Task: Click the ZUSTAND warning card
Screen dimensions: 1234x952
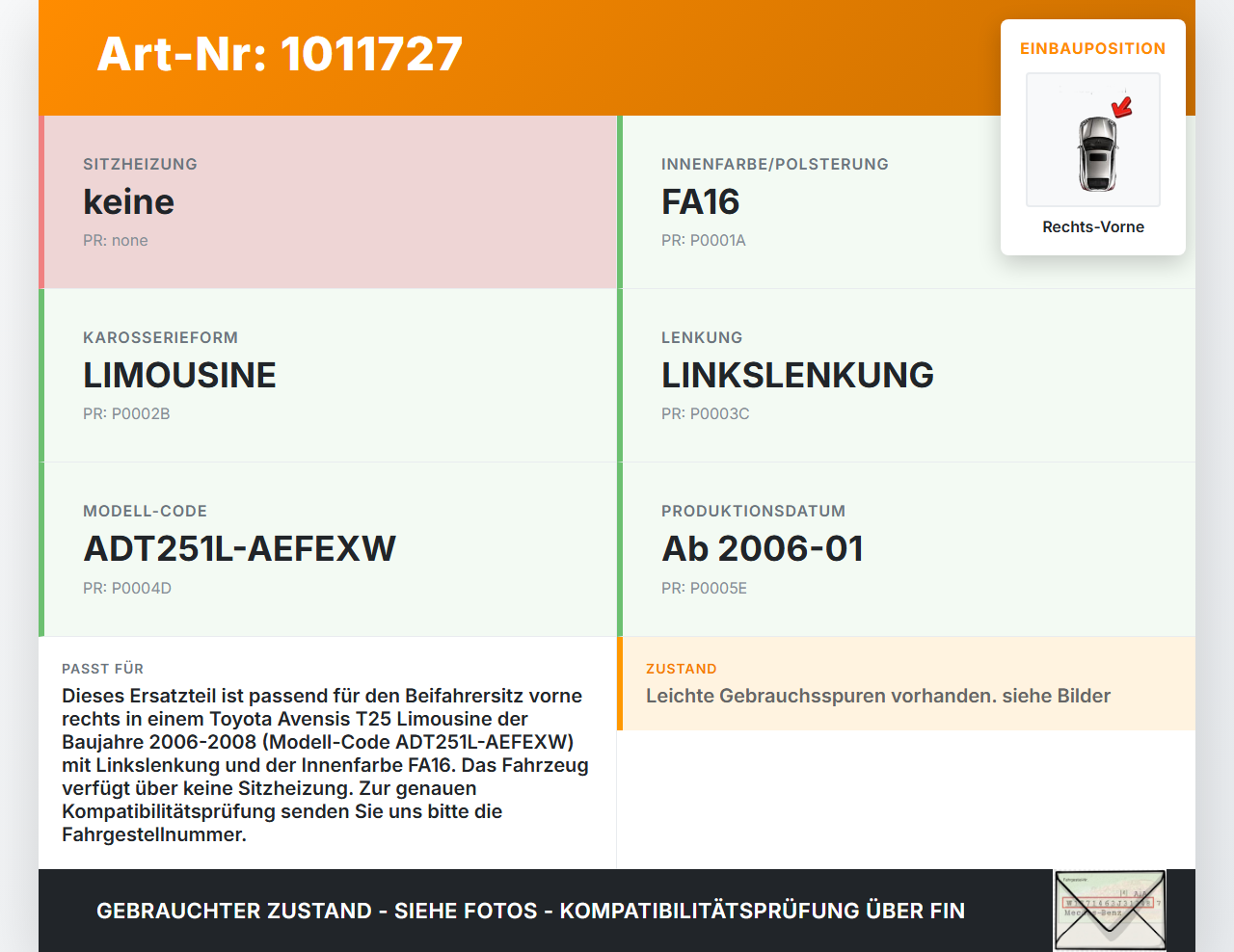Action: tap(906, 683)
